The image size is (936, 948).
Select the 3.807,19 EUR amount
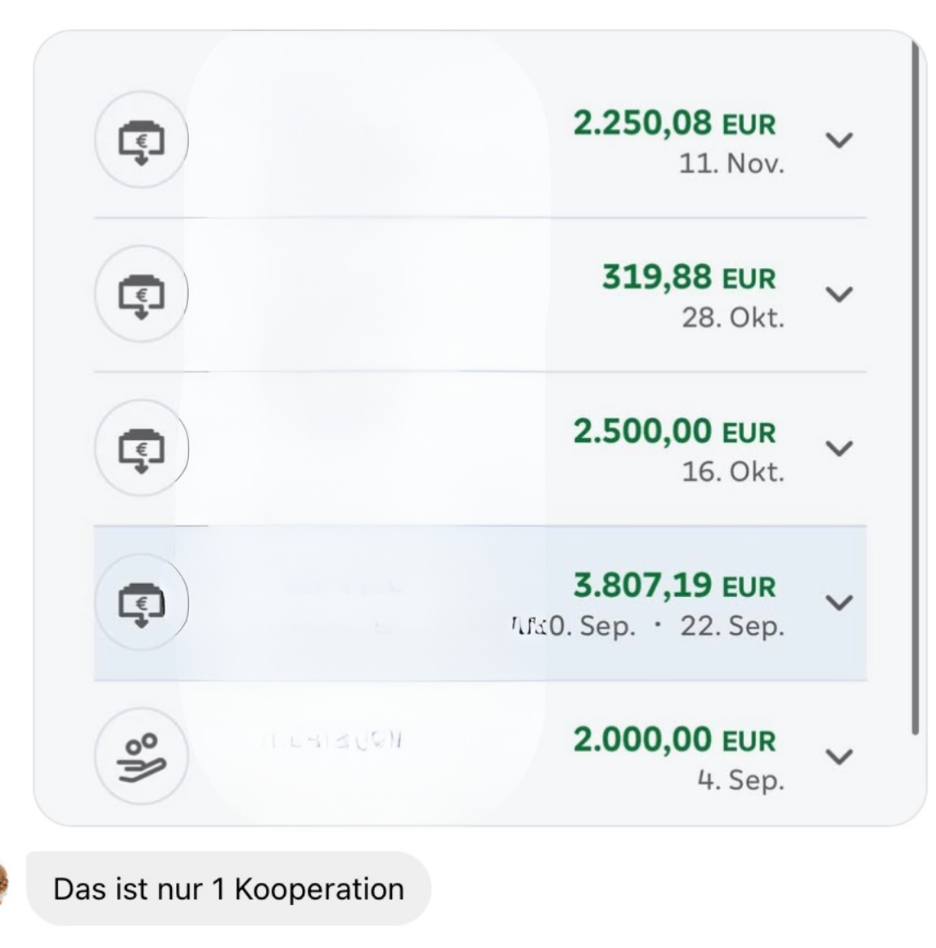click(674, 586)
